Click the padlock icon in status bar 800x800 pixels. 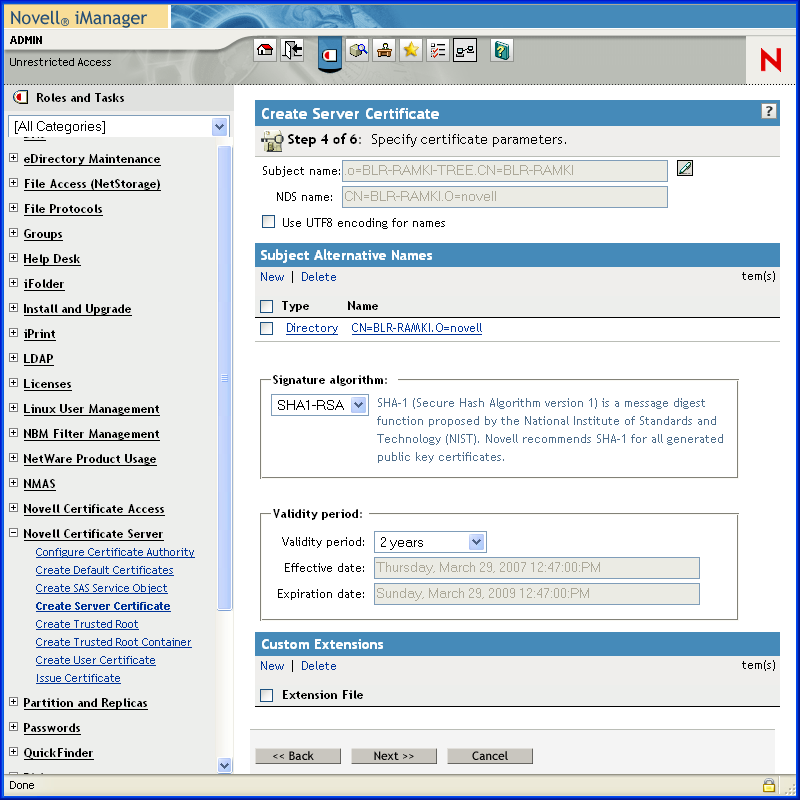[768, 785]
